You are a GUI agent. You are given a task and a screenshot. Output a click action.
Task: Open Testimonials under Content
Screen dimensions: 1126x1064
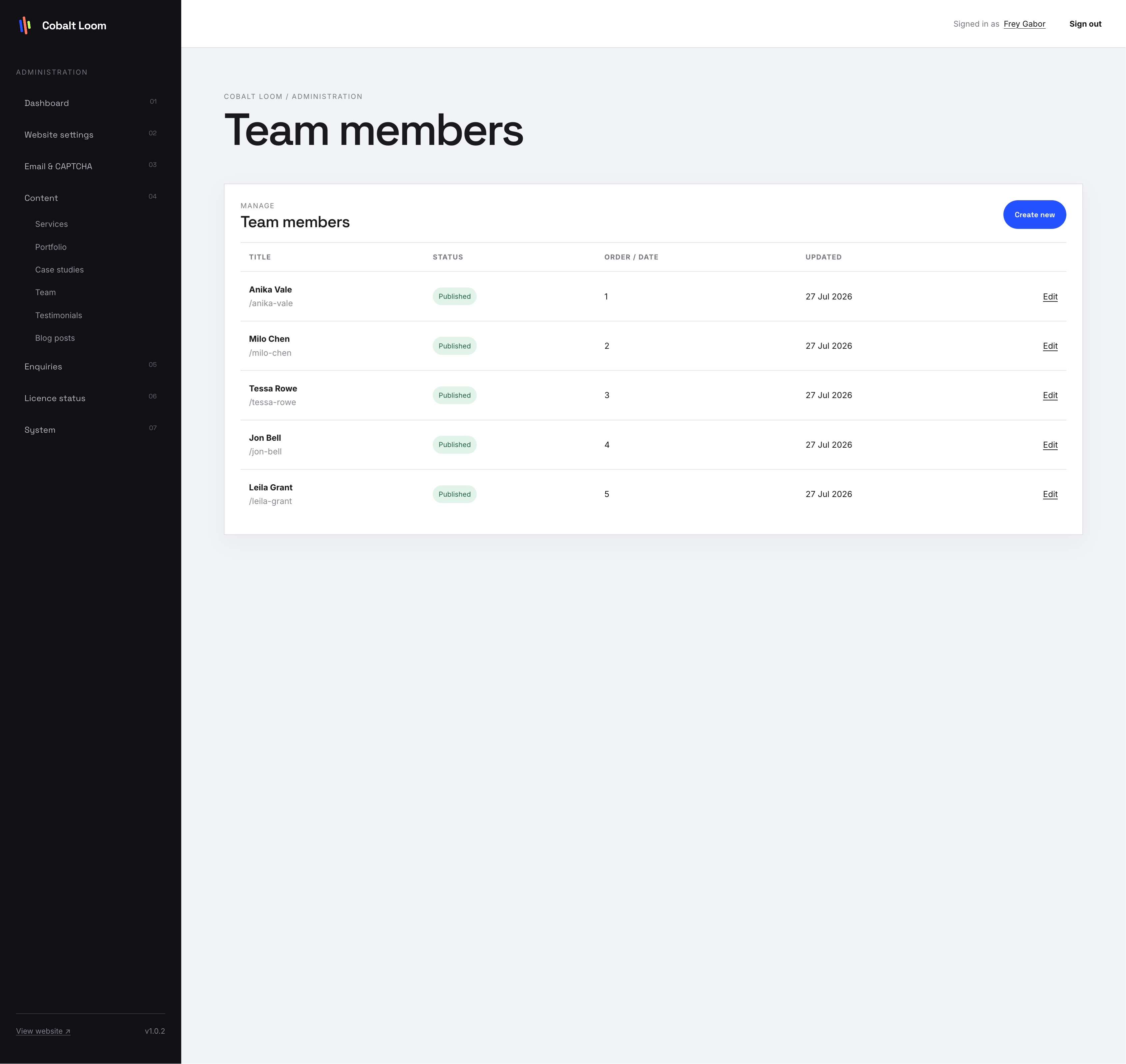(58, 315)
